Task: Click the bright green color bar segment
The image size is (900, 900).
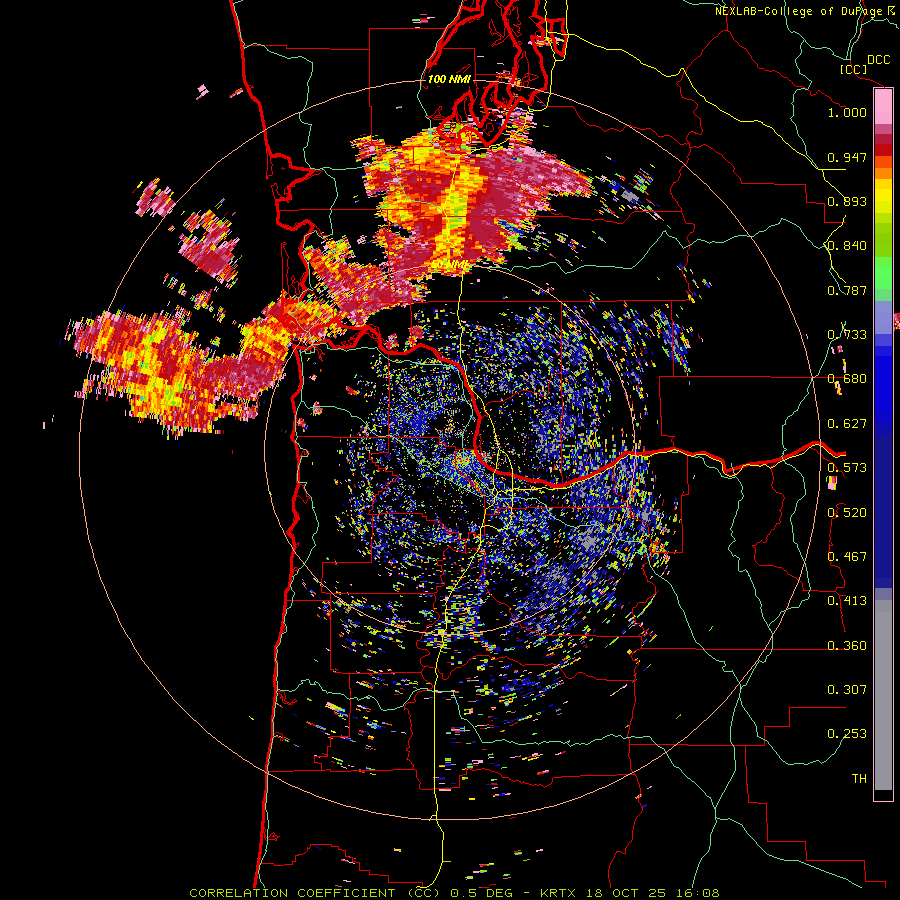Action: point(883,273)
